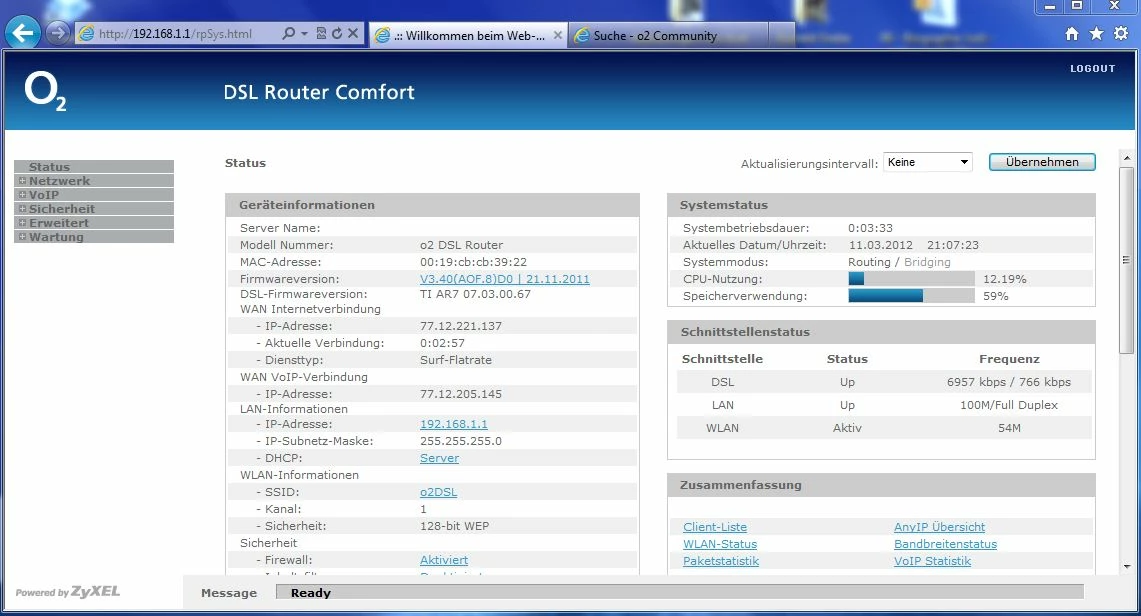Click the DHCP Server link
The image size is (1141, 616).
440,458
